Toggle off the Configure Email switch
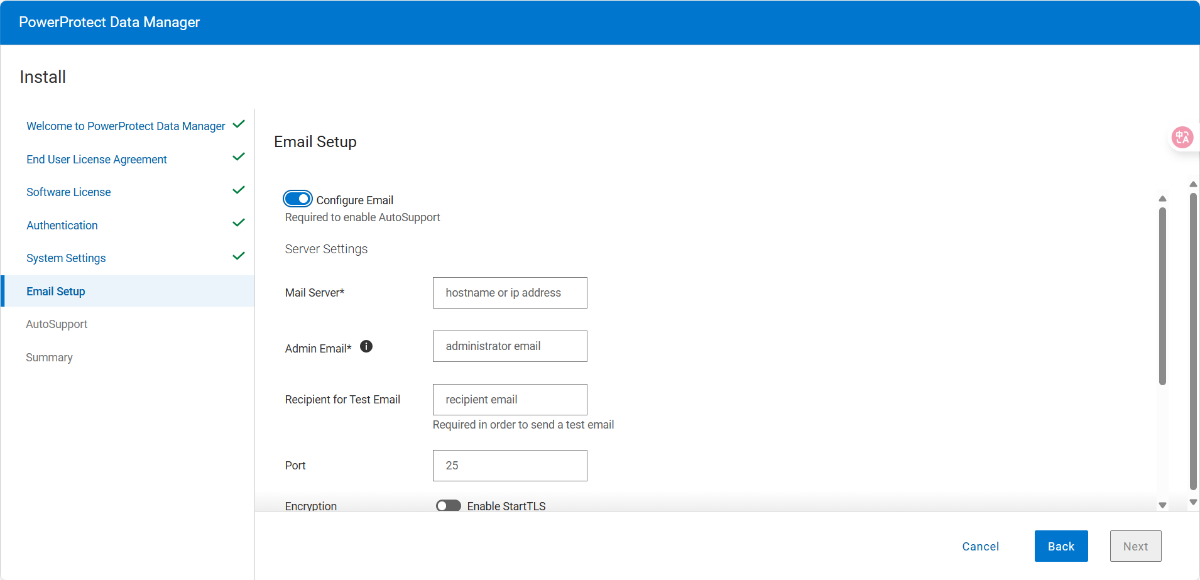1200x580 pixels. tap(298, 199)
